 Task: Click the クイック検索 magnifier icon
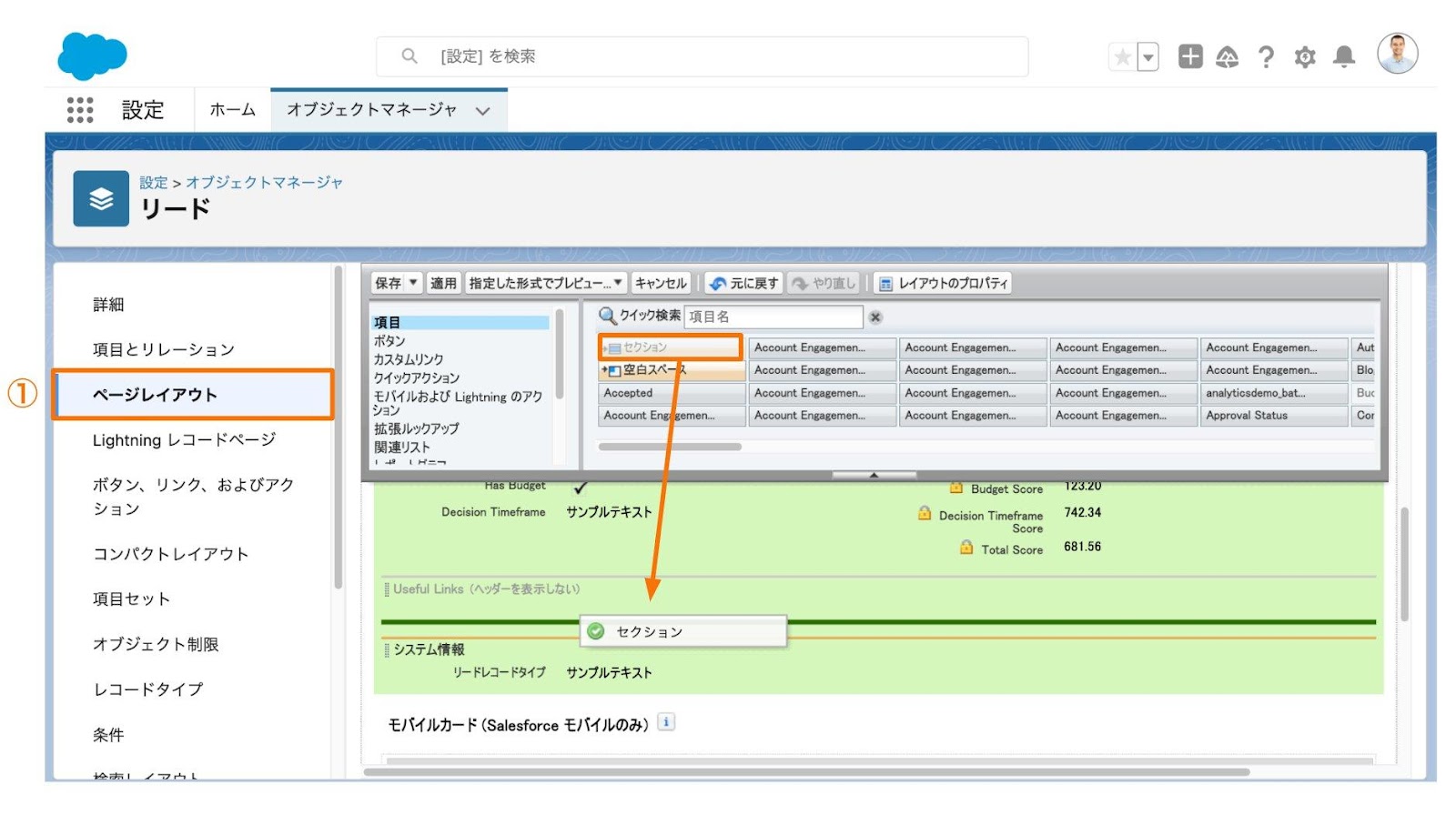tap(607, 316)
